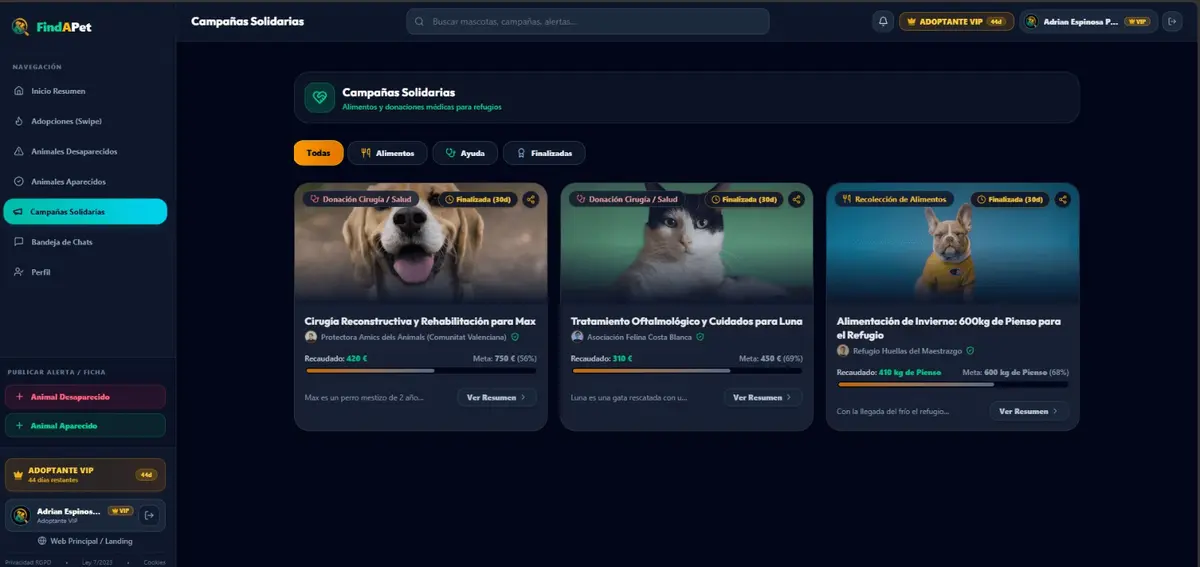Open the French bulldog photo on the Pienso card
The image size is (1200, 567).
tap(953, 243)
